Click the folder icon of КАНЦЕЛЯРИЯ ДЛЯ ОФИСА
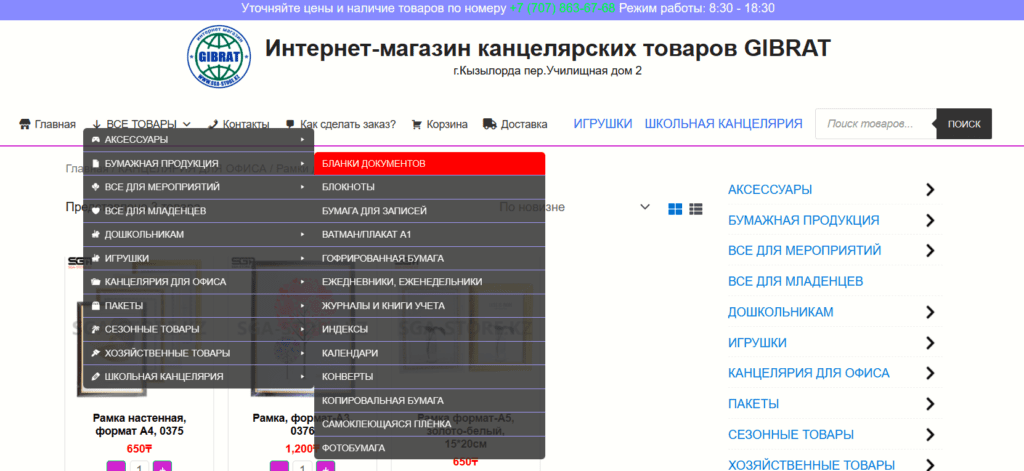1024x471 pixels. coord(95,282)
